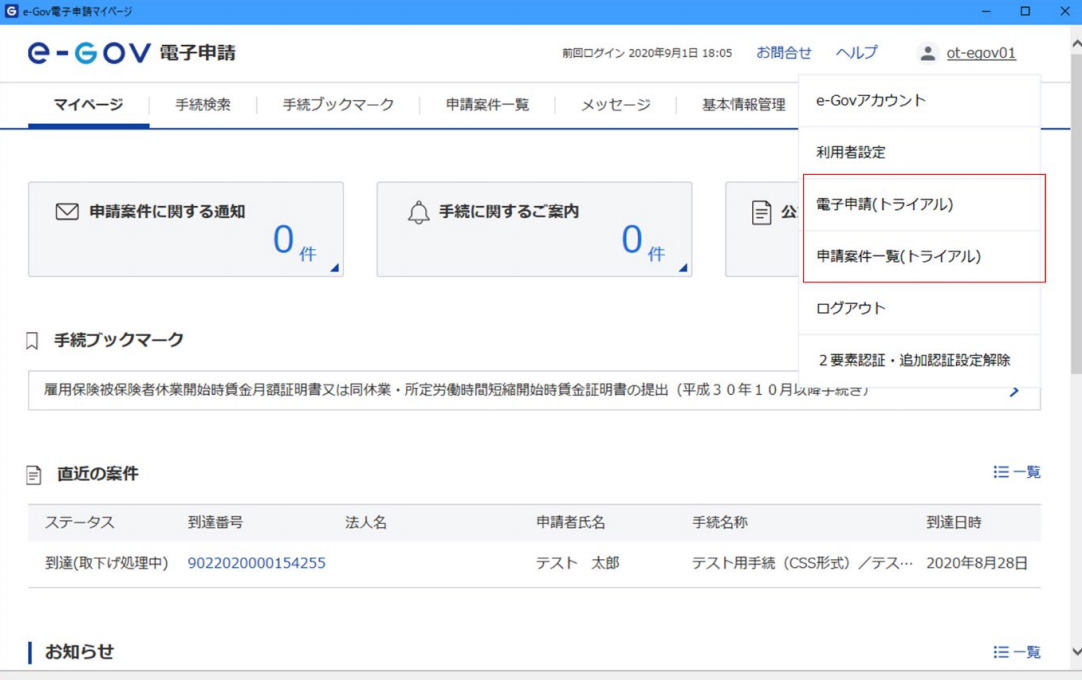Image resolution: width=1082 pixels, height=680 pixels.
Task: Click the 到達日時 column header
Action: tap(954, 523)
